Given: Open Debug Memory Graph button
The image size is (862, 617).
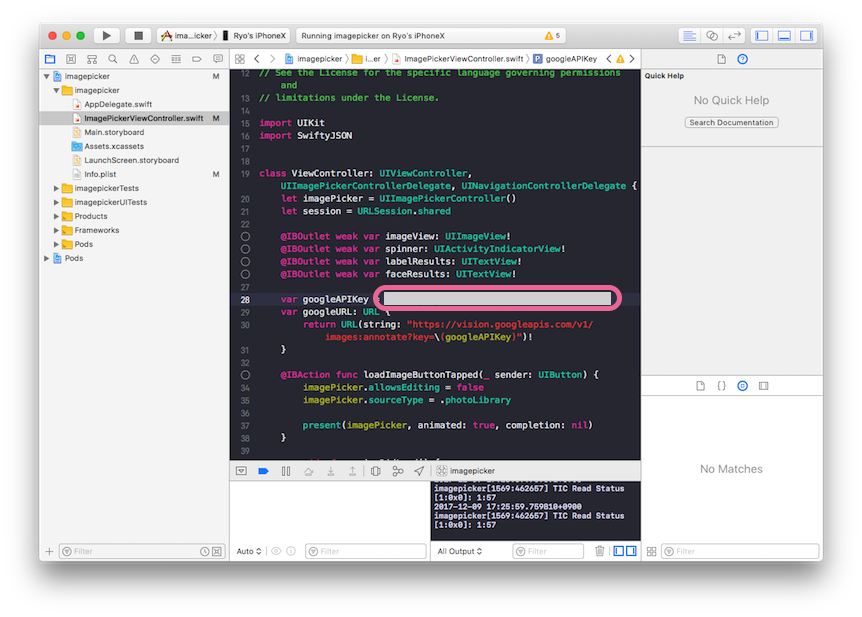Looking at the screenshot, I should point(397,471).
